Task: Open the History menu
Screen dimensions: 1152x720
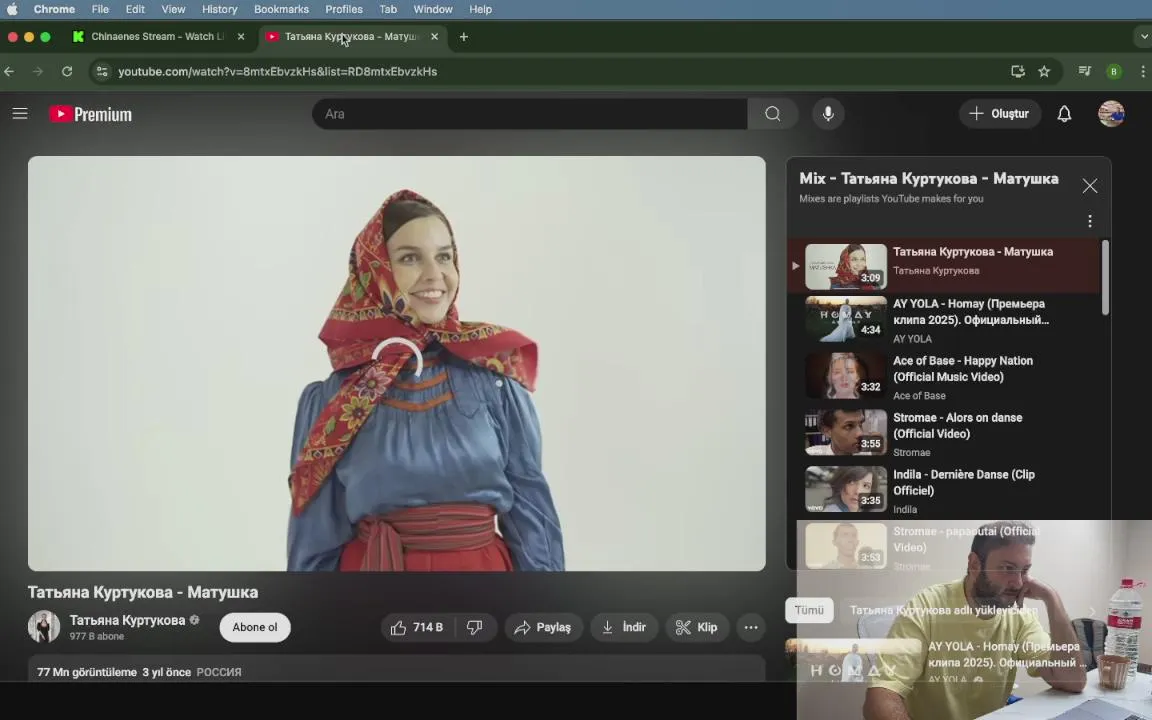Action: [219, 9]
